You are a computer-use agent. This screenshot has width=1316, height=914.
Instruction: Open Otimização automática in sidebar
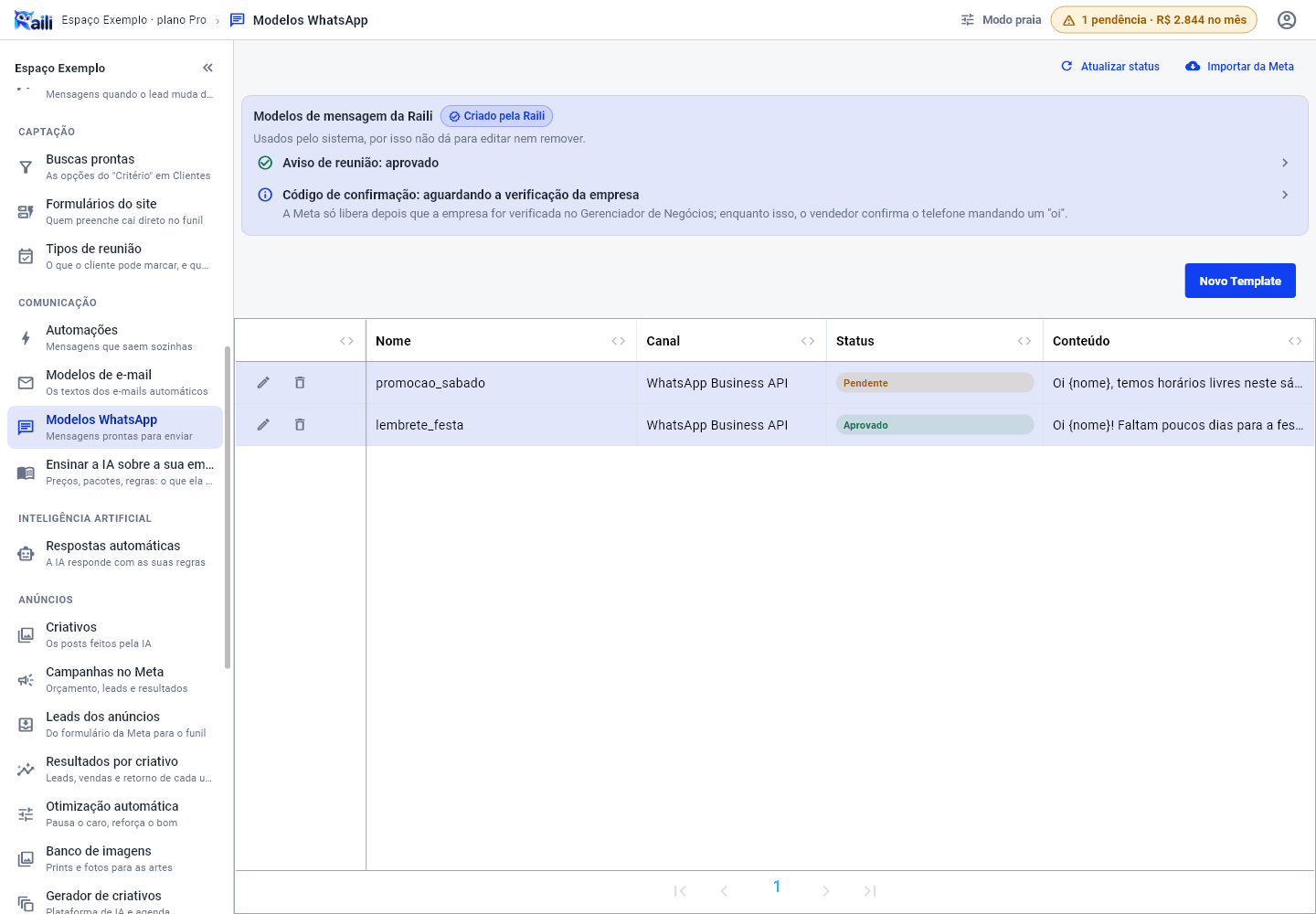pyautogui.click(x=115, y=813)
